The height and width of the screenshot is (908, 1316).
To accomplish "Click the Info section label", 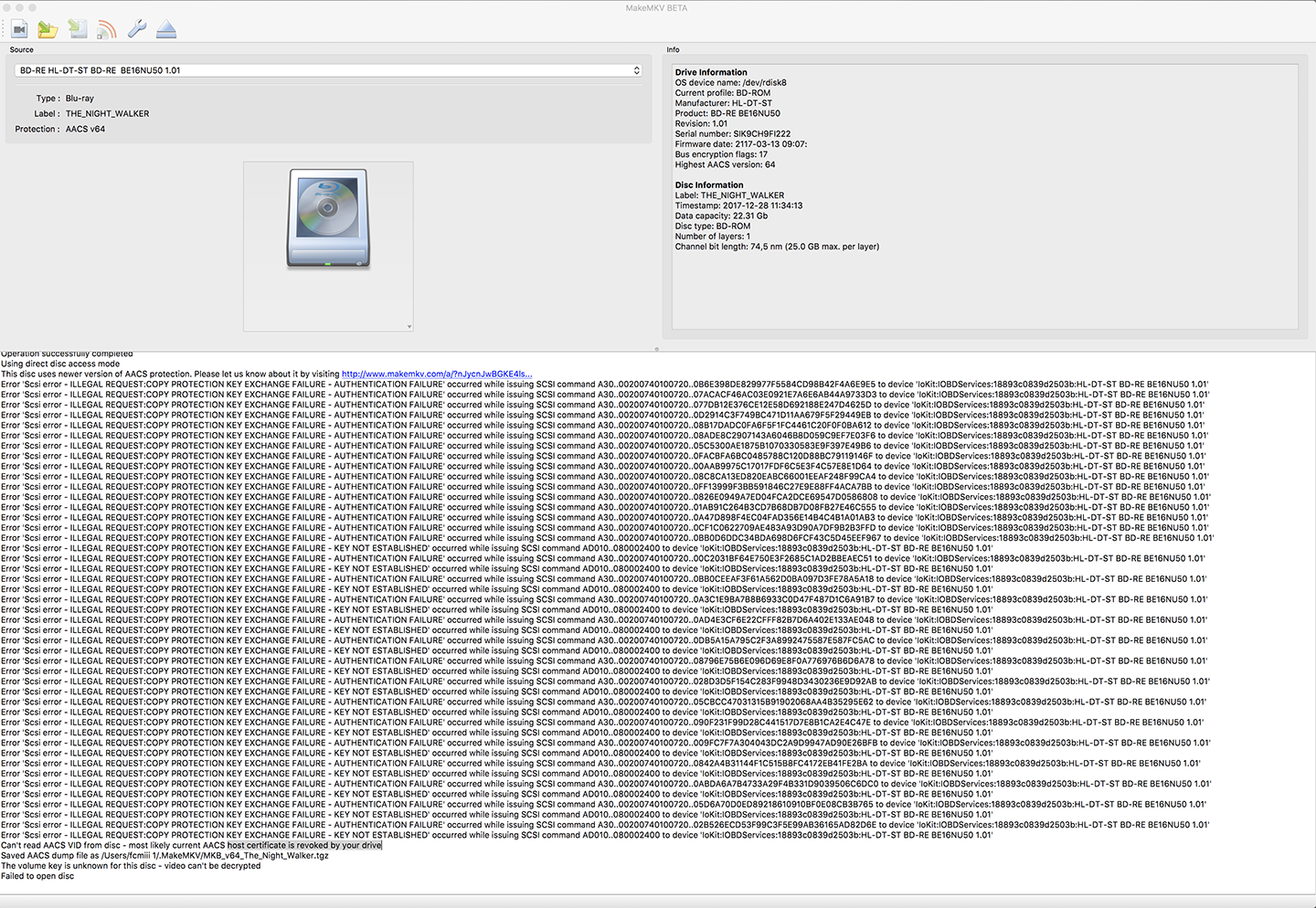I will click(673, 50).
